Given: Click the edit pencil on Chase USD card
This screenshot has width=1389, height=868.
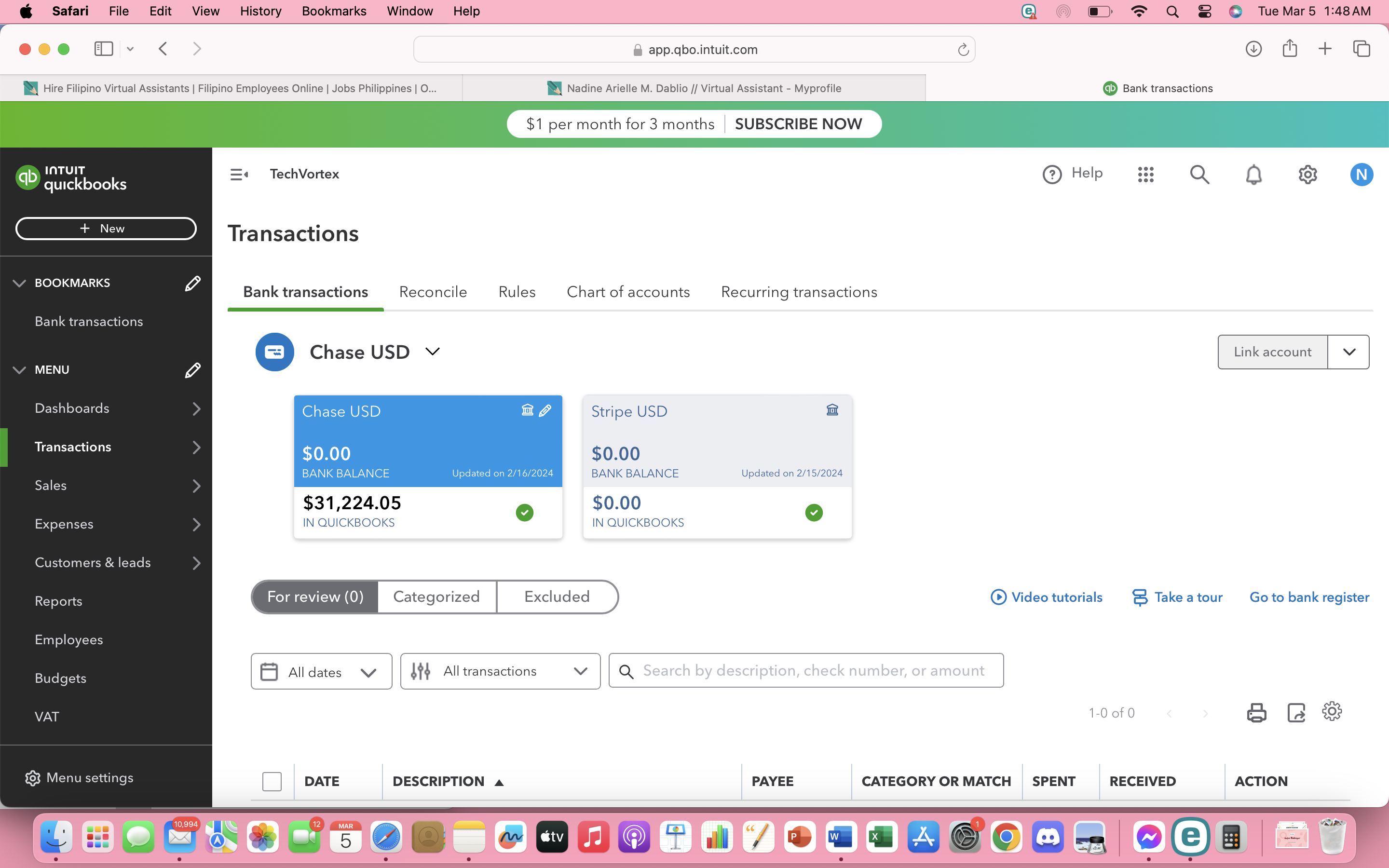Looking at the screenshot, I should click(545, 410).
